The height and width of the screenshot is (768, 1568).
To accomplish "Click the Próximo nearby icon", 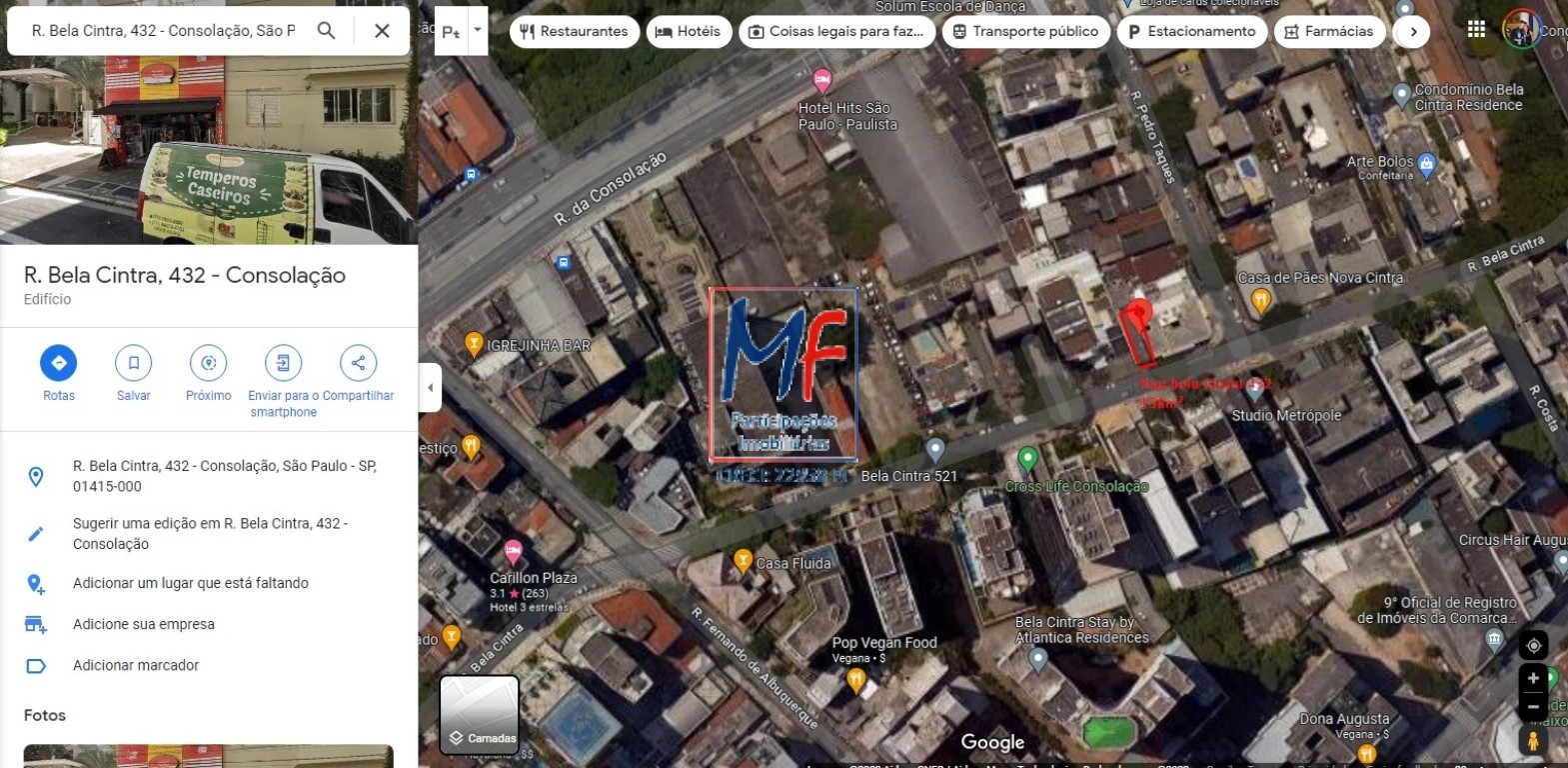I will click(x=208, y=363).
